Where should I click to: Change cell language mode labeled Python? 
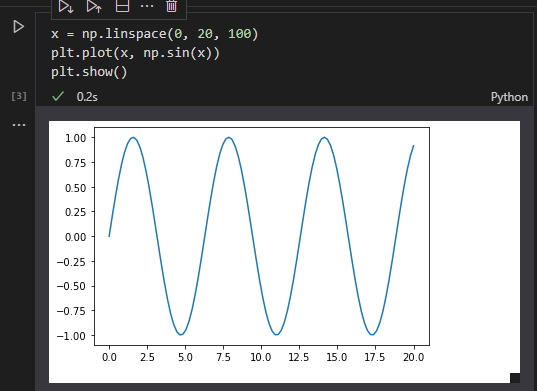point(509,97)
